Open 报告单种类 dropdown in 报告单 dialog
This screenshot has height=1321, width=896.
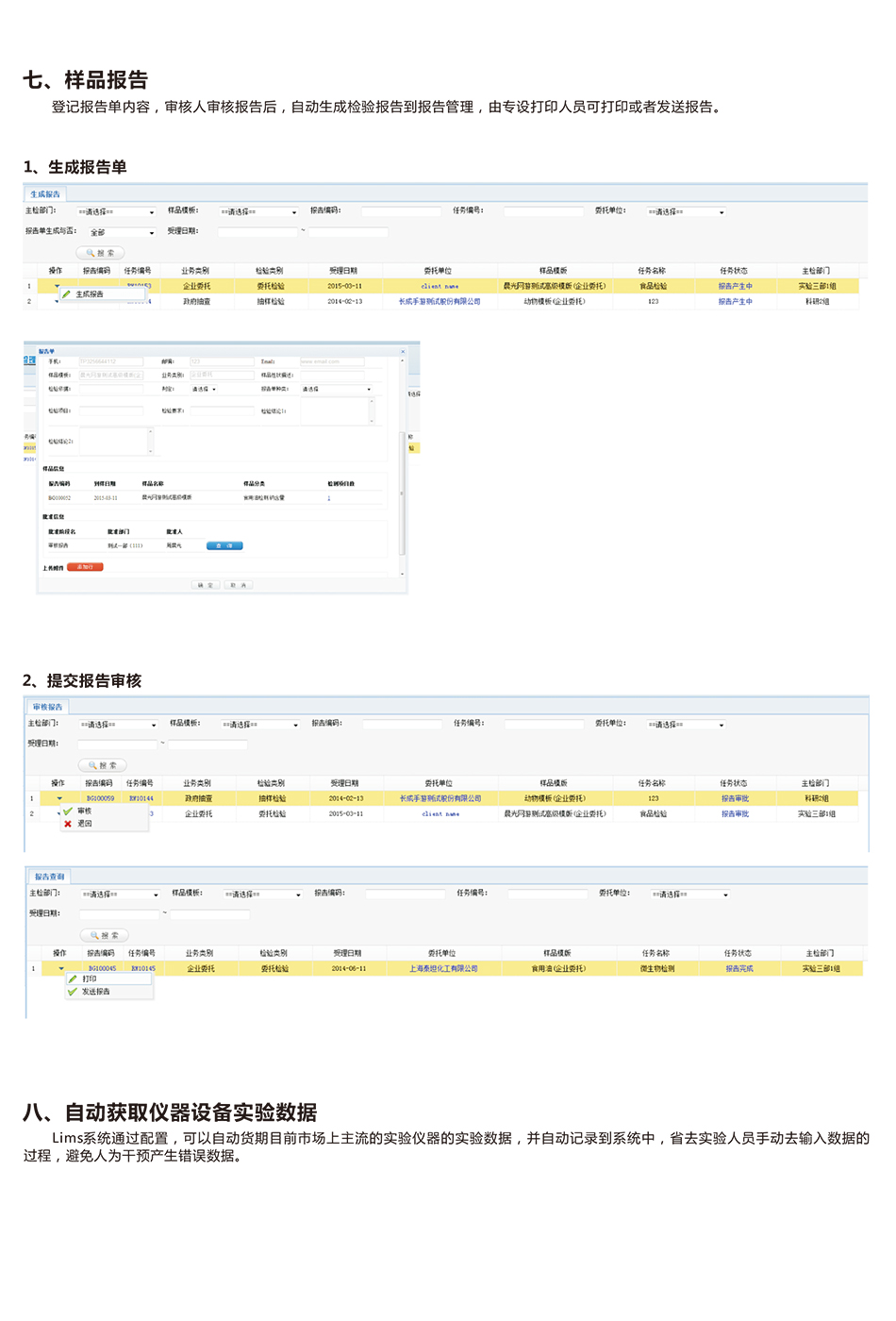click(337, 389)
